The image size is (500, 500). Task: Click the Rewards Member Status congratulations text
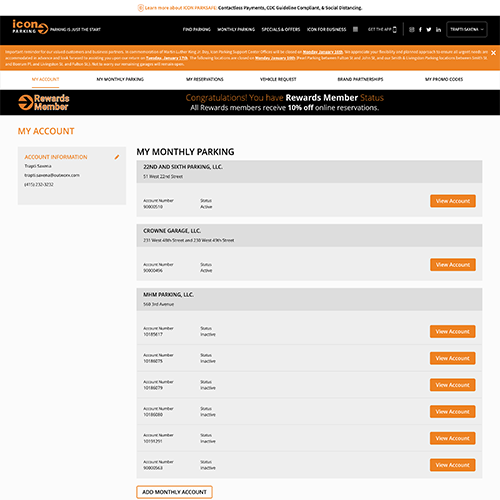pyautogui.click(x=285, y=98)
